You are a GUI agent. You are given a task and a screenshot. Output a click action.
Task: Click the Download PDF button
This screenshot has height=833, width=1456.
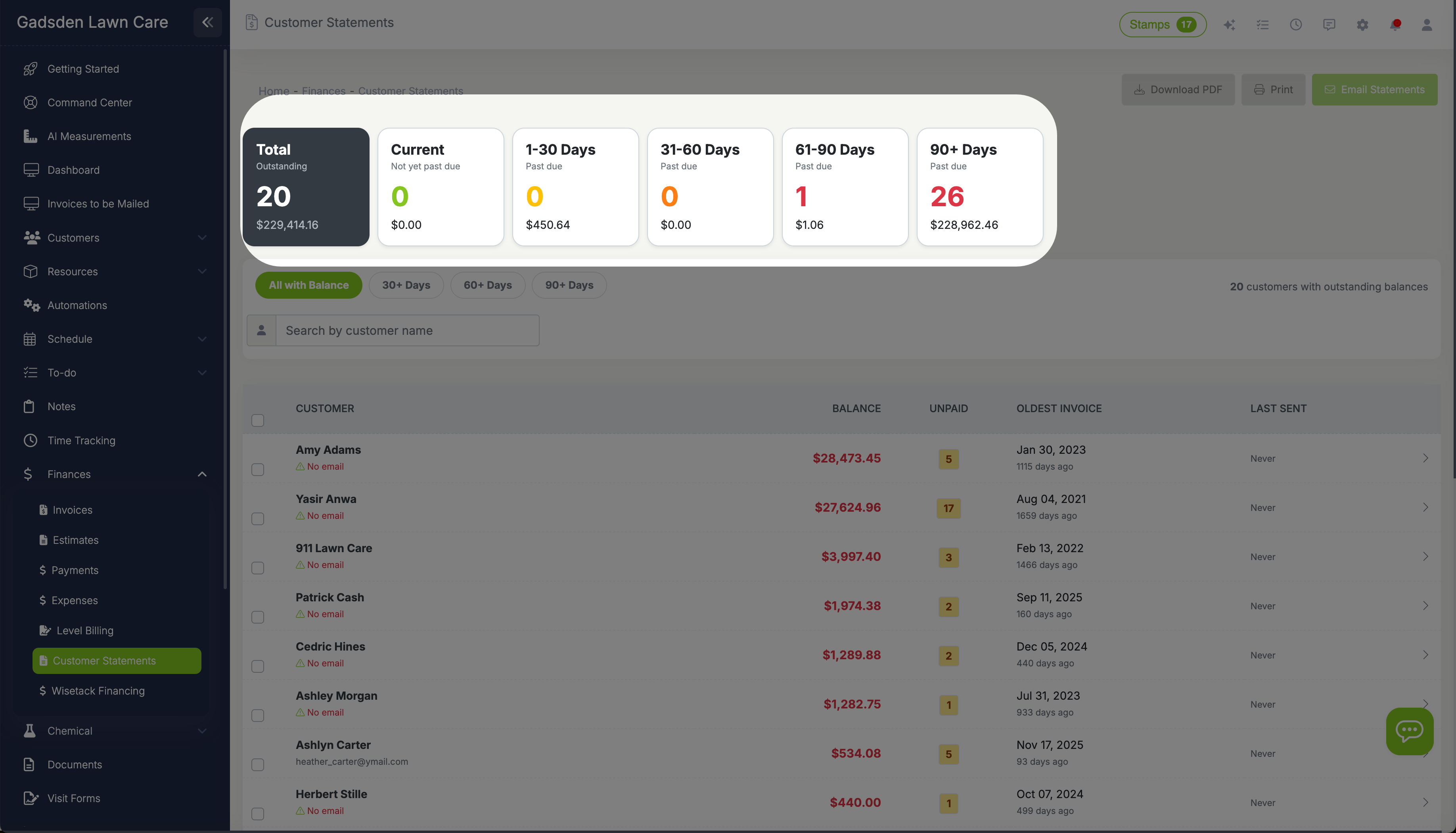pyautogui.click(x=1178, y=90)
